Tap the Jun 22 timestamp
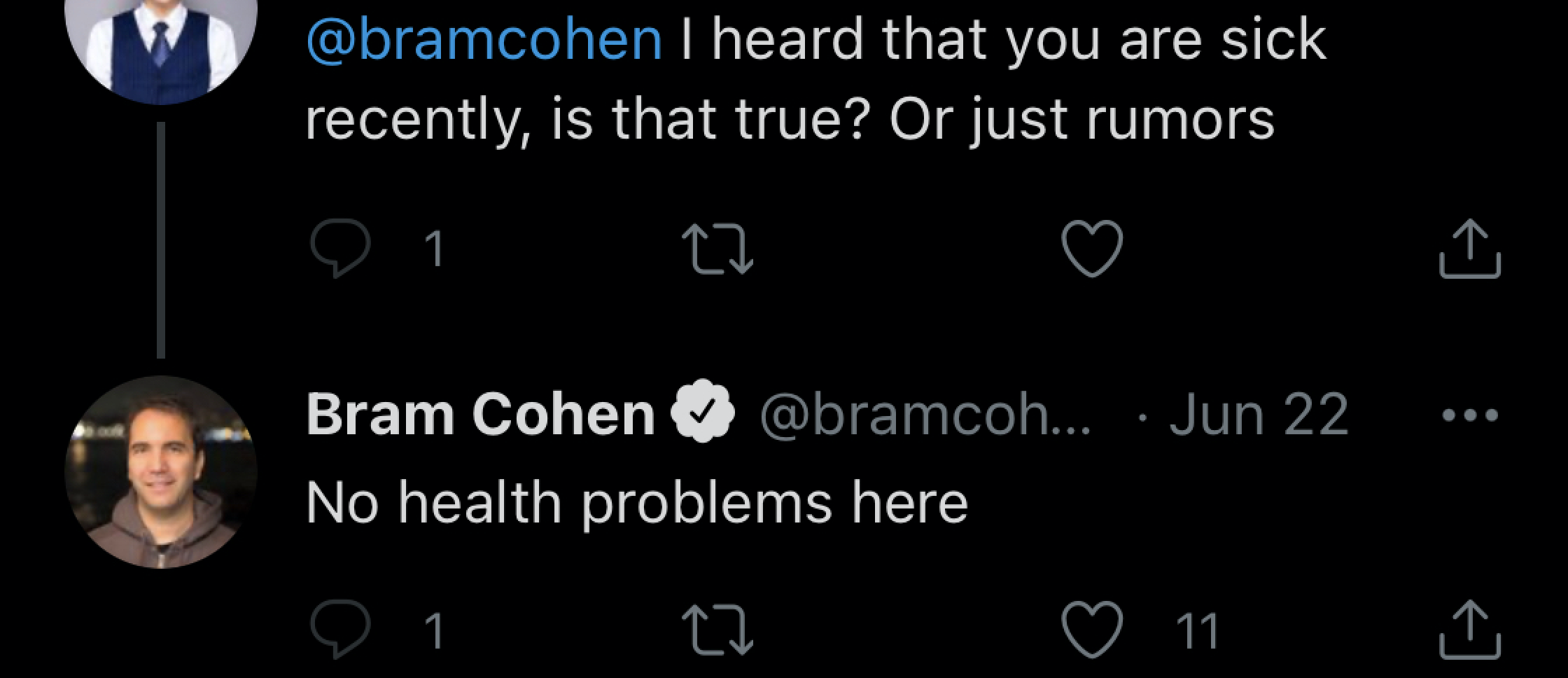1568x678 pixels. click(1258, 414)
